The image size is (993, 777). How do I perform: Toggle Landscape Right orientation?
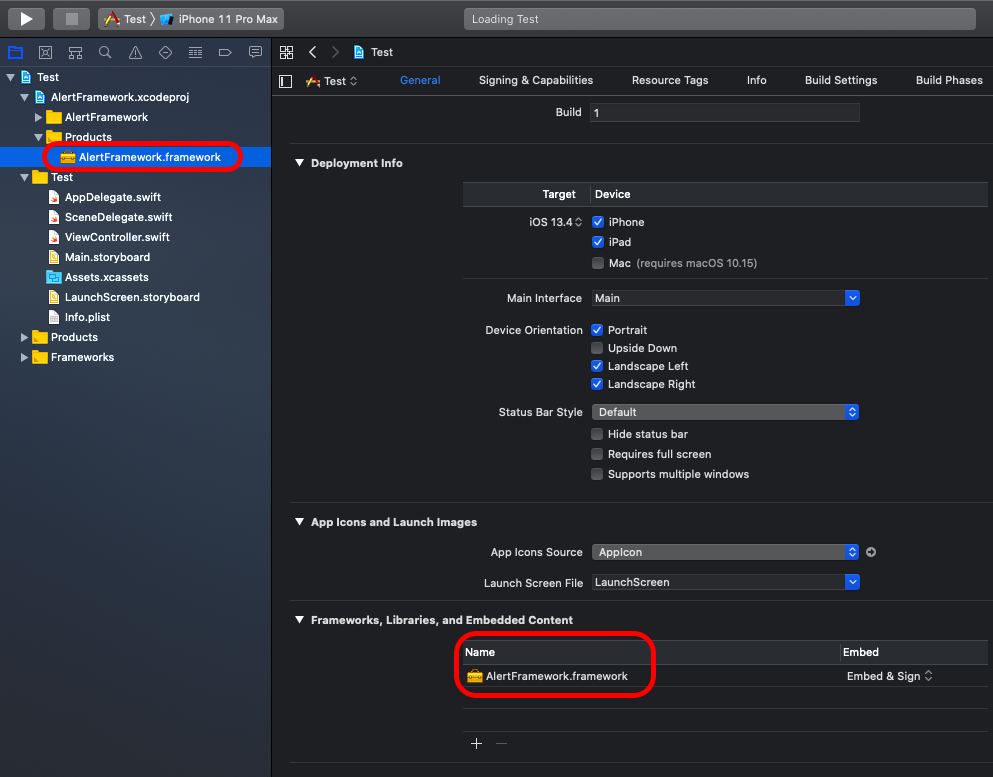coord(597,384)
